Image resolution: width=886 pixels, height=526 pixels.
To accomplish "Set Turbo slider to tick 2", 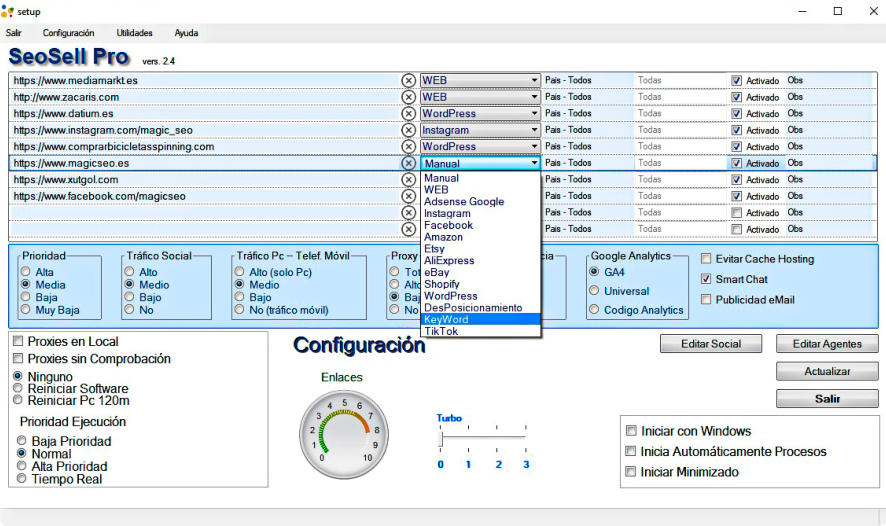I will pos(497,437).
